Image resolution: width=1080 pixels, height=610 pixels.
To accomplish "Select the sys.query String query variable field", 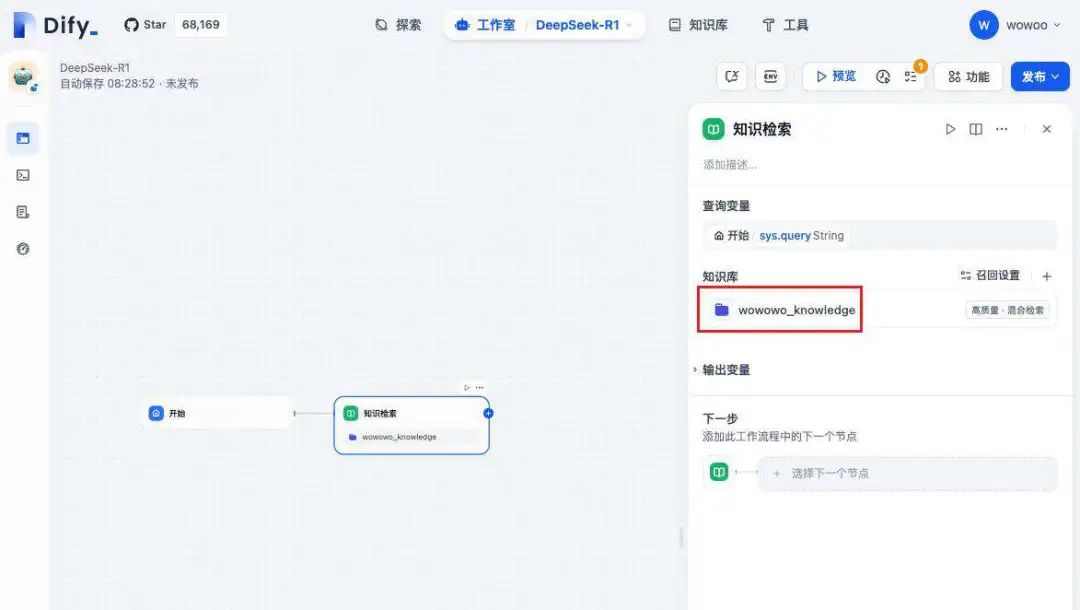I will [880, 235].
